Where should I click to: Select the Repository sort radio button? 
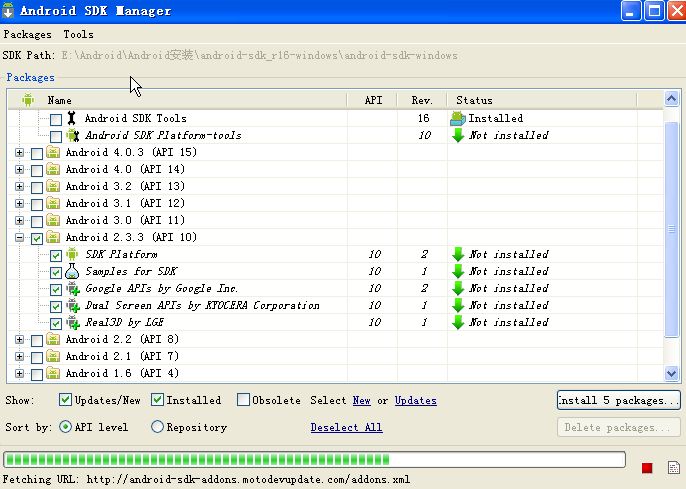(157, 426)
